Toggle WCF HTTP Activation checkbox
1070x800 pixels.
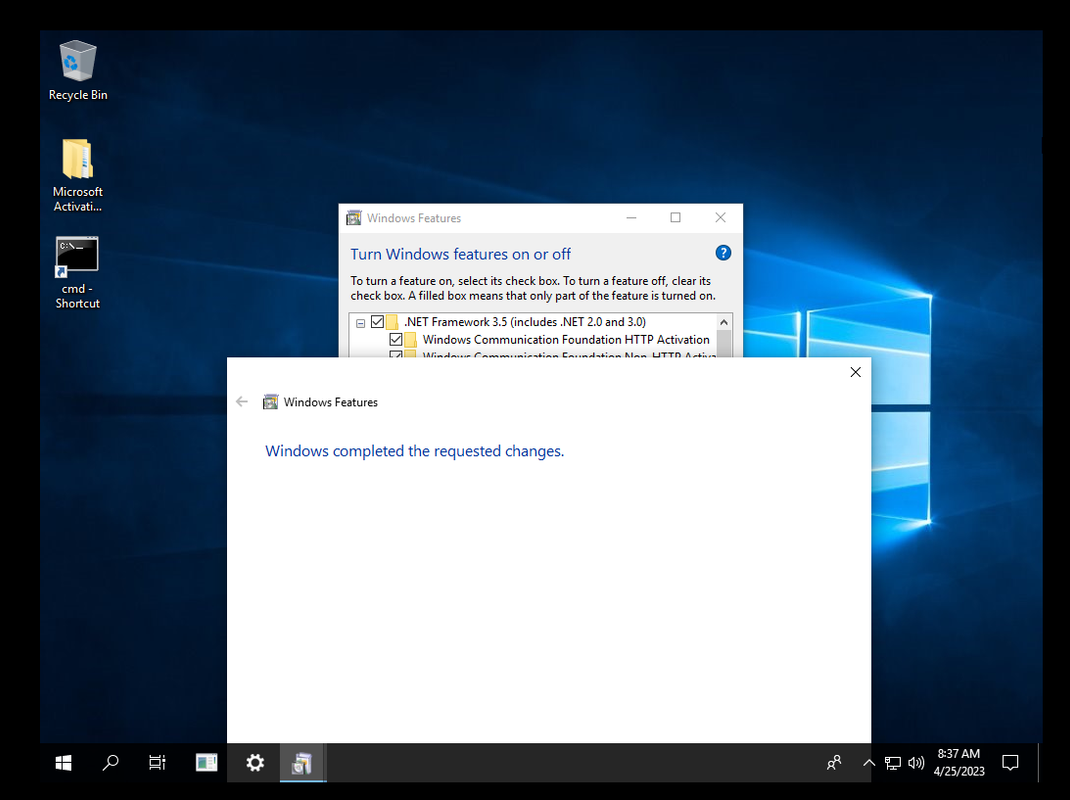pyautogui.click(x=395, y=339)
